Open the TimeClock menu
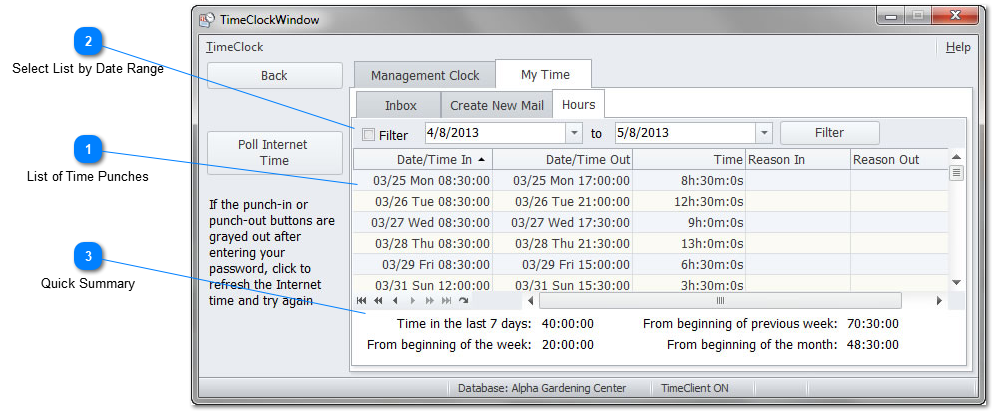Image resolution: width=995 pixels, height=414 pixels. pyautogui.click(x=234, y=47)
